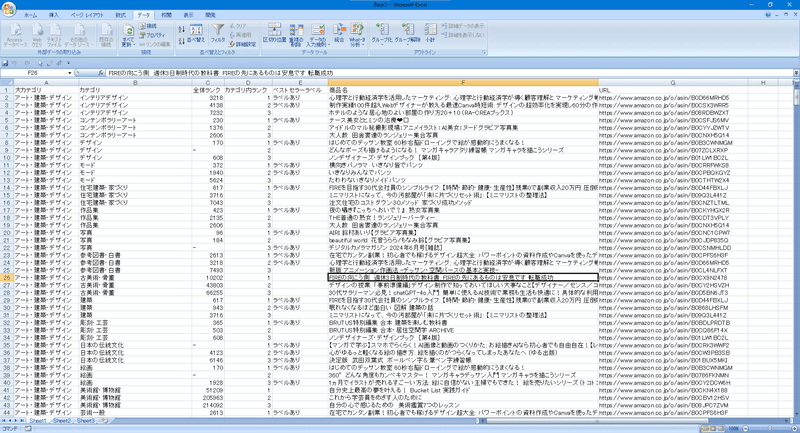
Task: Click the Web クエリ icon
Action: pos(37,35)
